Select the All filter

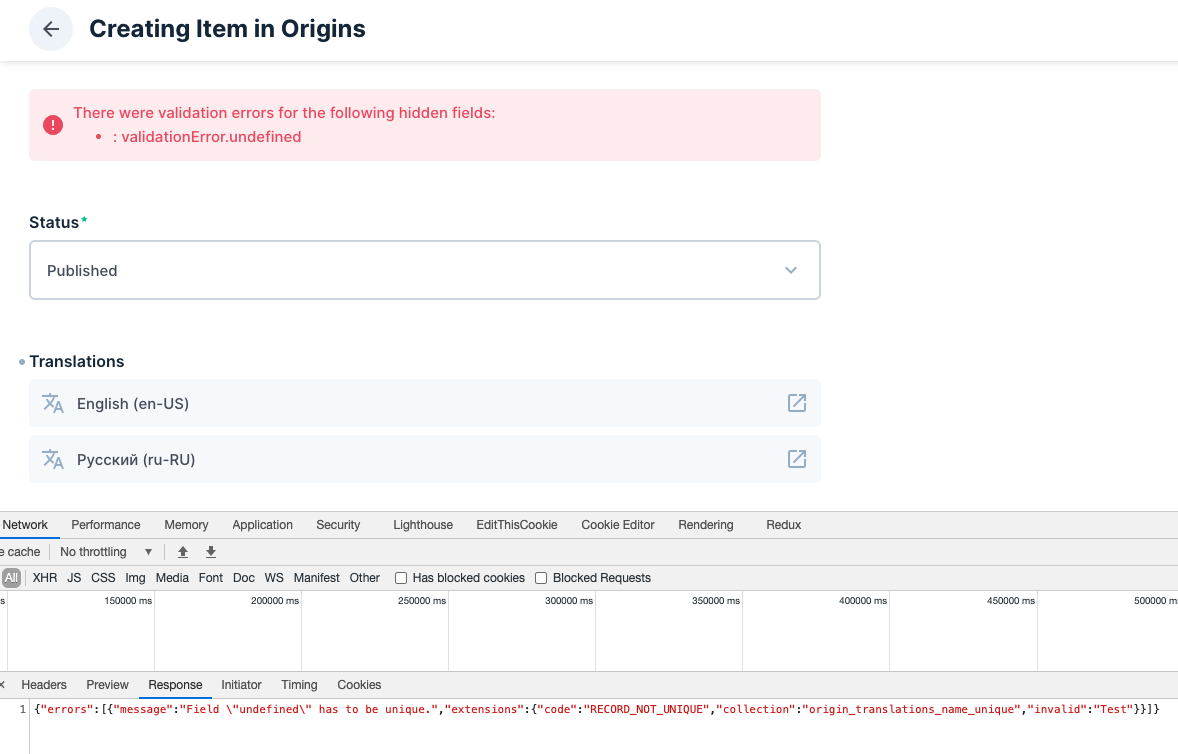pyautogui.click(x=11, y=578)
